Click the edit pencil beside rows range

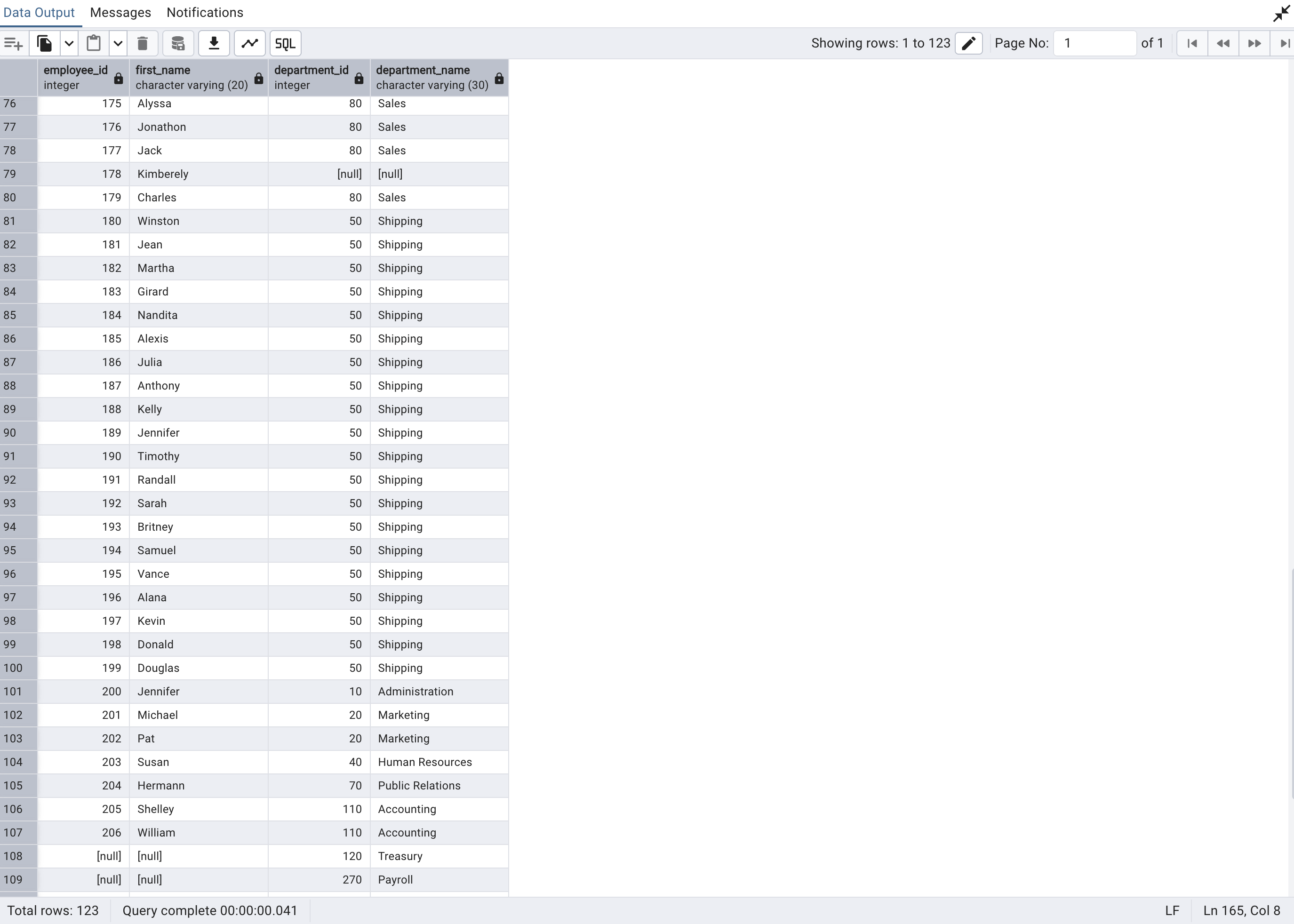tap(968, 43)
